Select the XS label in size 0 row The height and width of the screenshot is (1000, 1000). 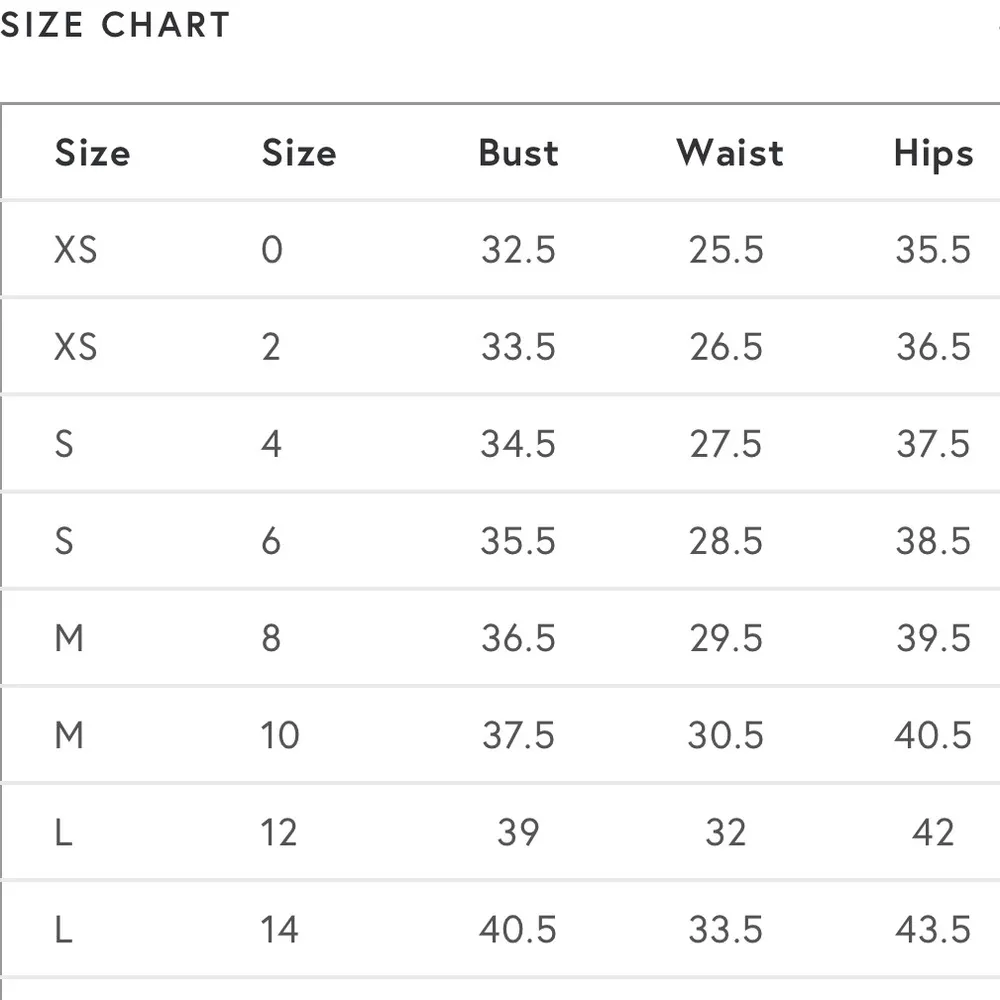tap(76, 249)
